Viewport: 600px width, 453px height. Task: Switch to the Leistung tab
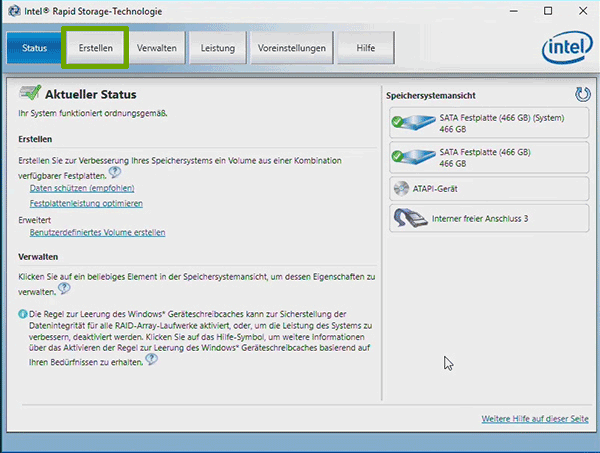(x=218, y=48)
